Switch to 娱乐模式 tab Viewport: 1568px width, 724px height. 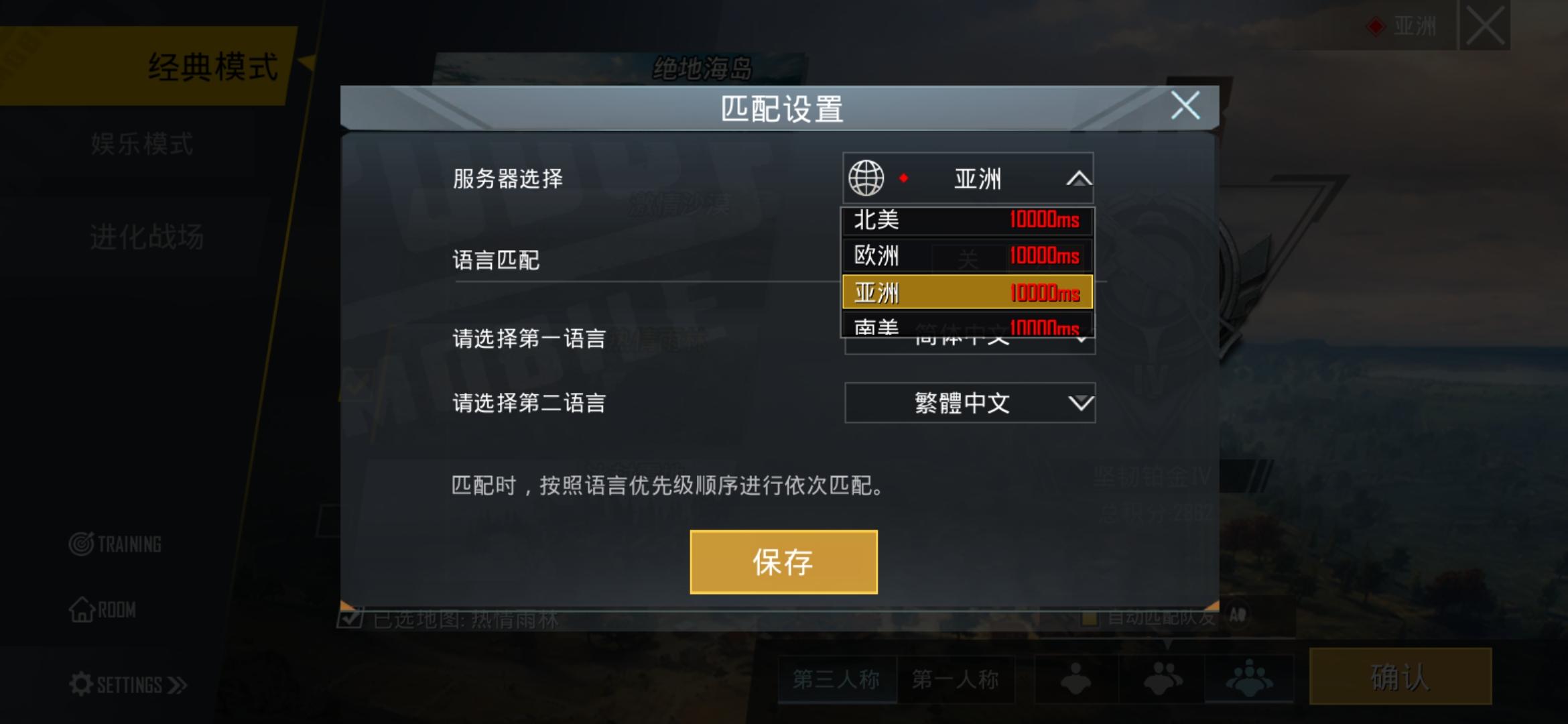coord(142,144)
